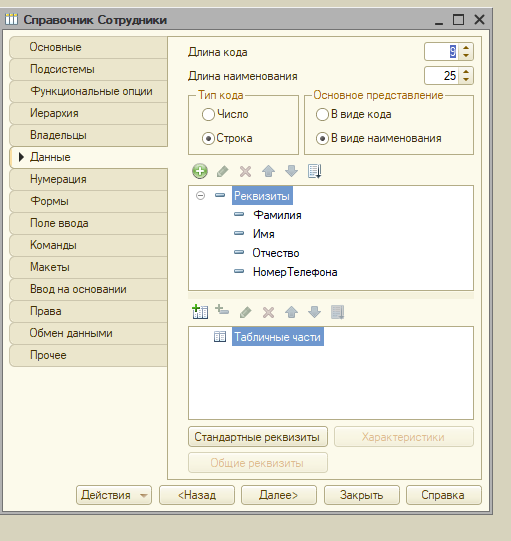Switch to Функциональные опции tab

89,91
